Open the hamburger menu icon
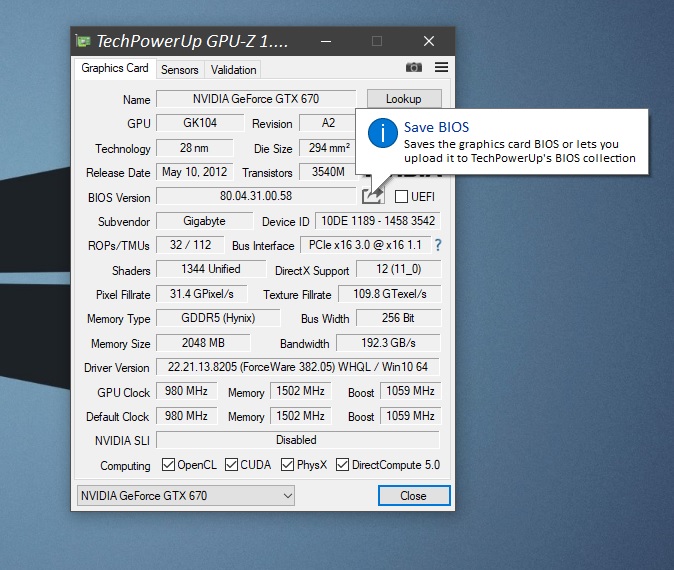 coord(441,68)
